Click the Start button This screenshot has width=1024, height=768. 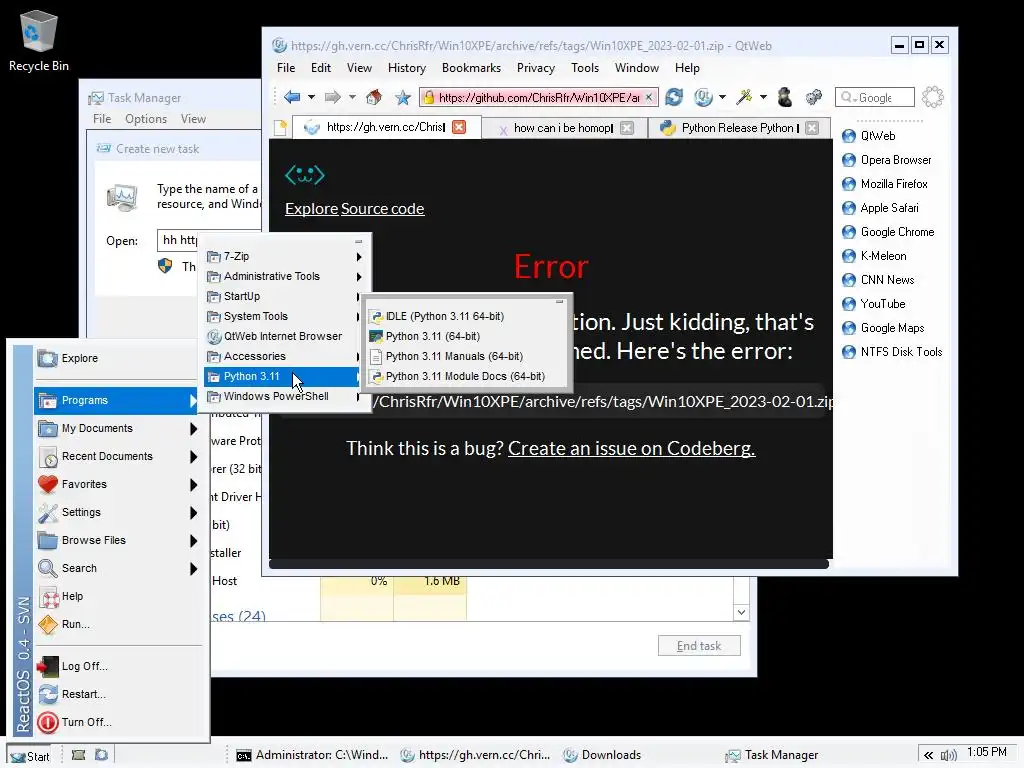tap(30, 756)
